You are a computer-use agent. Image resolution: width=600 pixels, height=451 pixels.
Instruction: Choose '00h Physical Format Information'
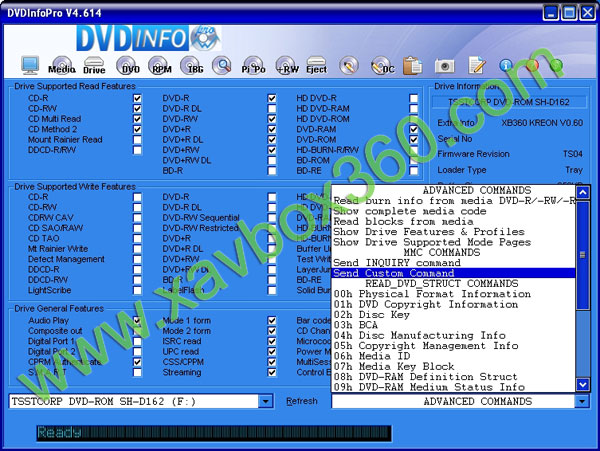[x=453, y=294]
